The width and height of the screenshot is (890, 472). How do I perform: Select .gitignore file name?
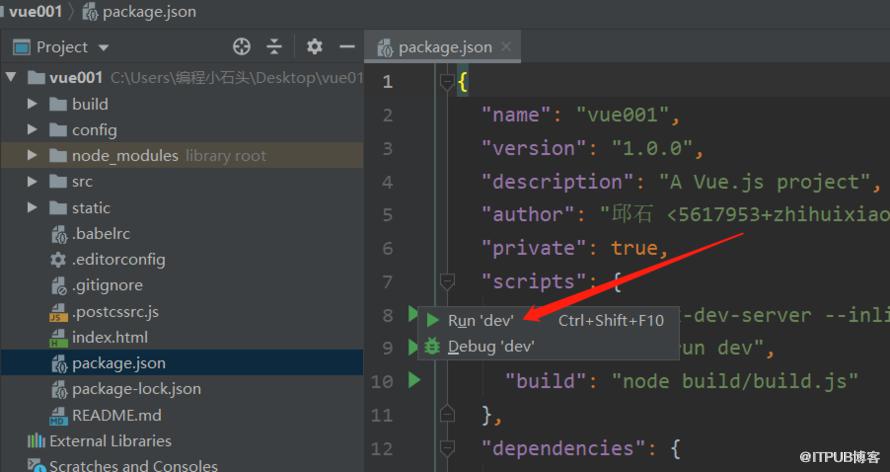pos(107,285)
